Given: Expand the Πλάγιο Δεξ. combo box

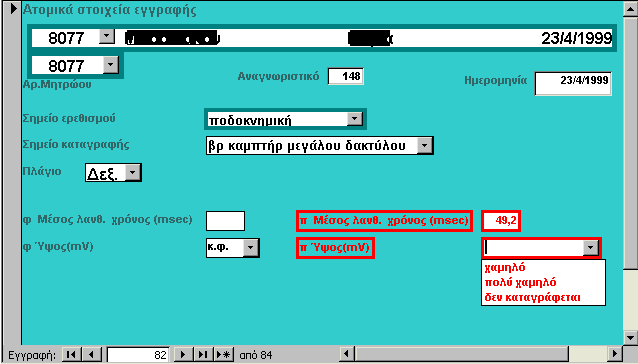Looking at the screenshot, I should point(133,172).
